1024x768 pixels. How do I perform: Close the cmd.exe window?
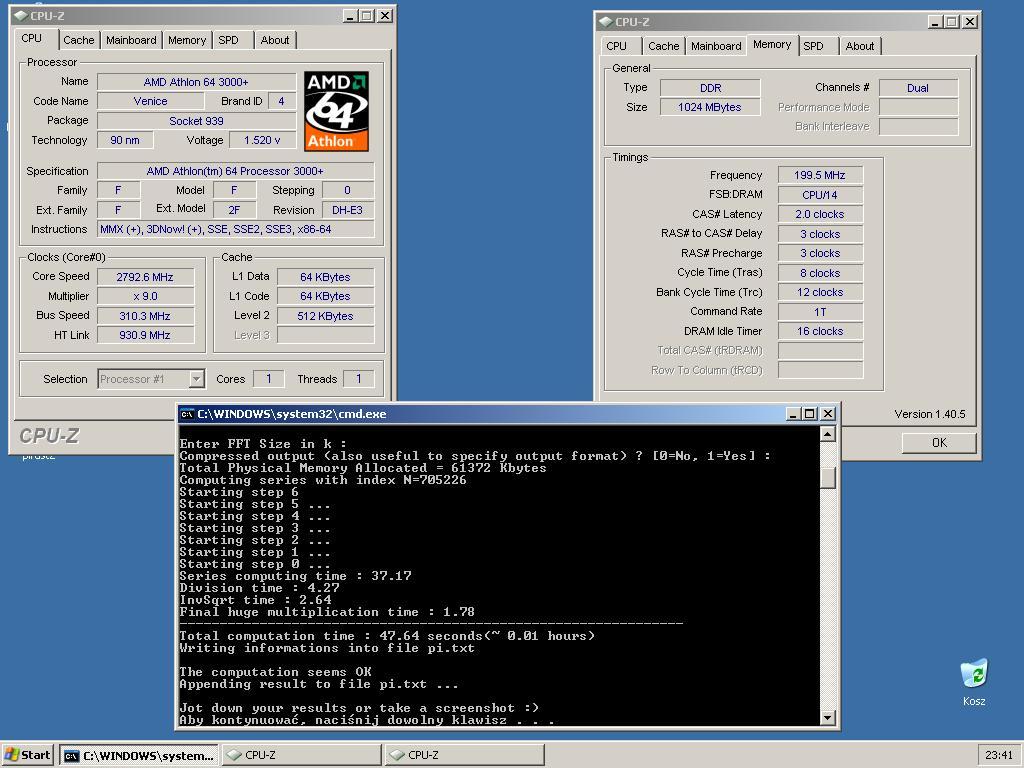pos(827,414)
